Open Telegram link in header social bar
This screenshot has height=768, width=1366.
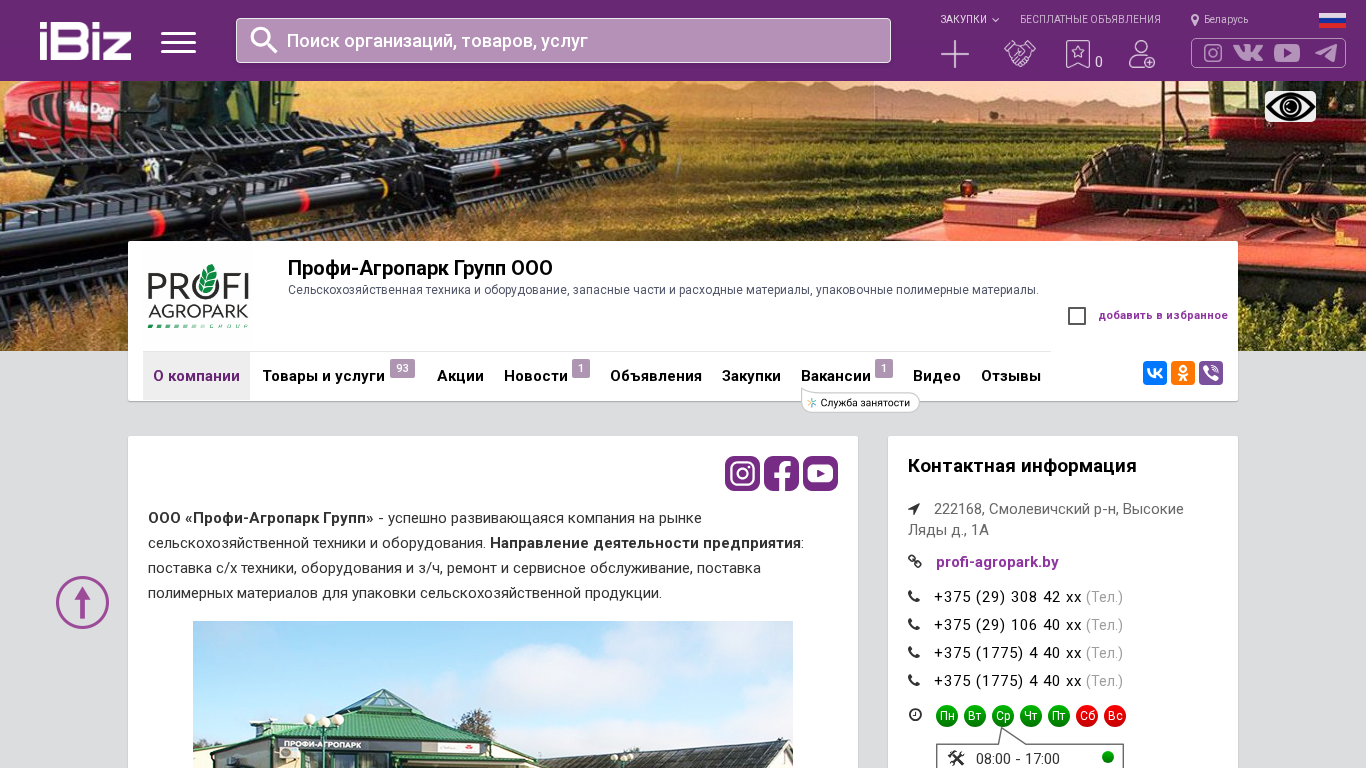[1326, 53]
